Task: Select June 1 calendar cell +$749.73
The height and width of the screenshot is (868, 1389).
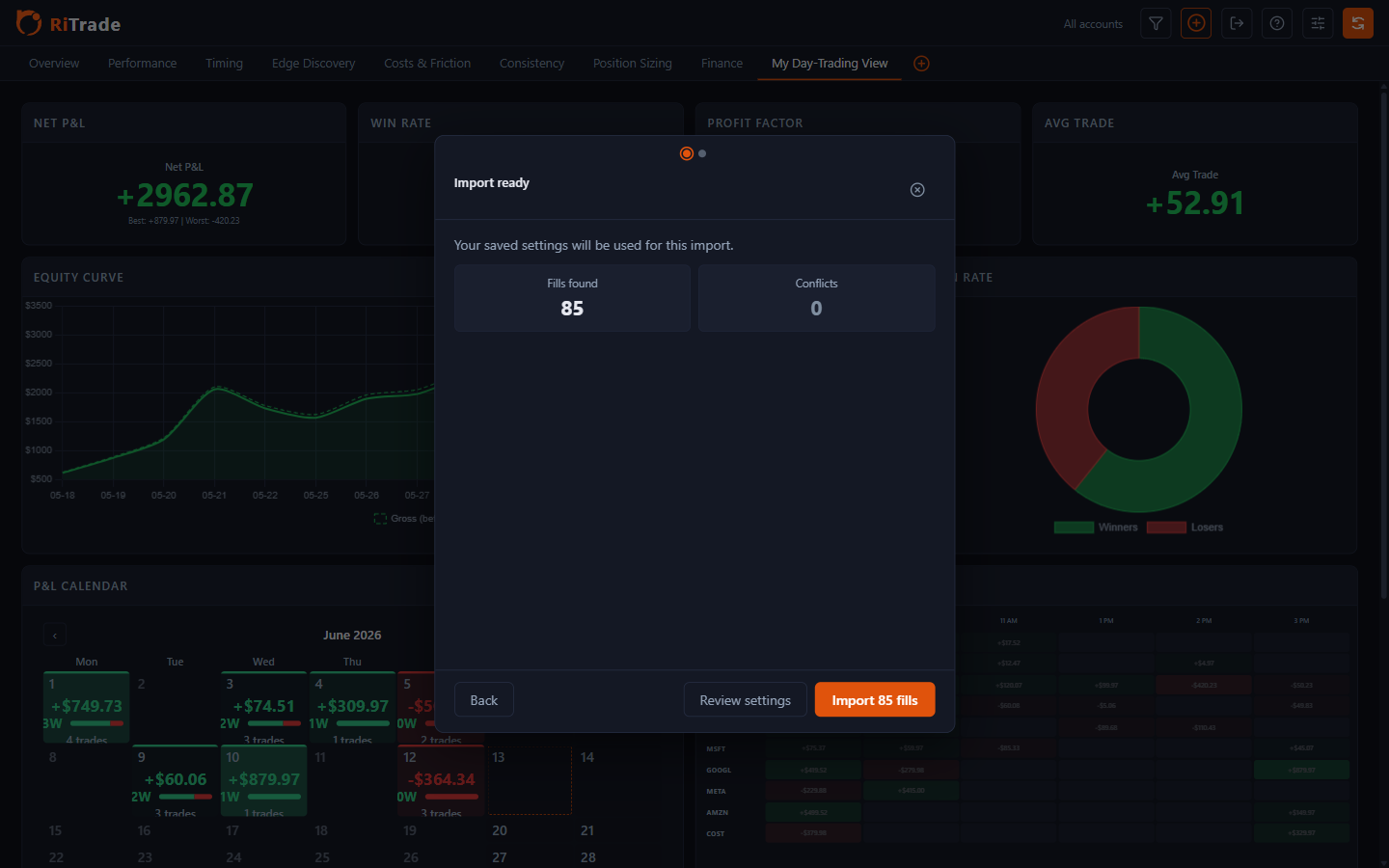Action: [x=87, y=707]
